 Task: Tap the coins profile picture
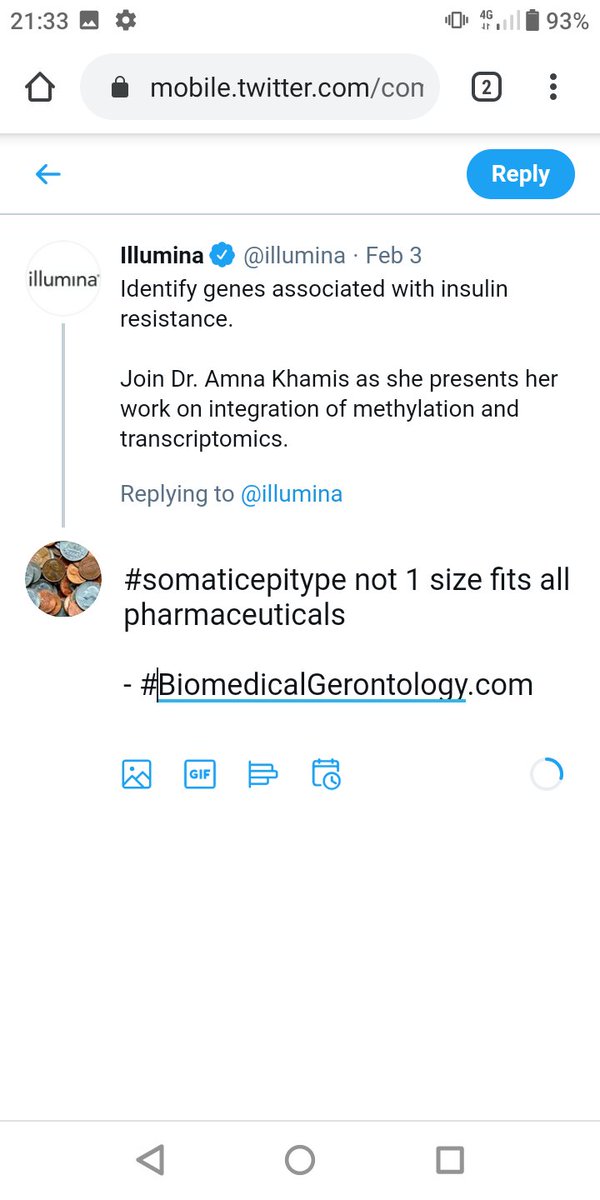click(63, 579)
